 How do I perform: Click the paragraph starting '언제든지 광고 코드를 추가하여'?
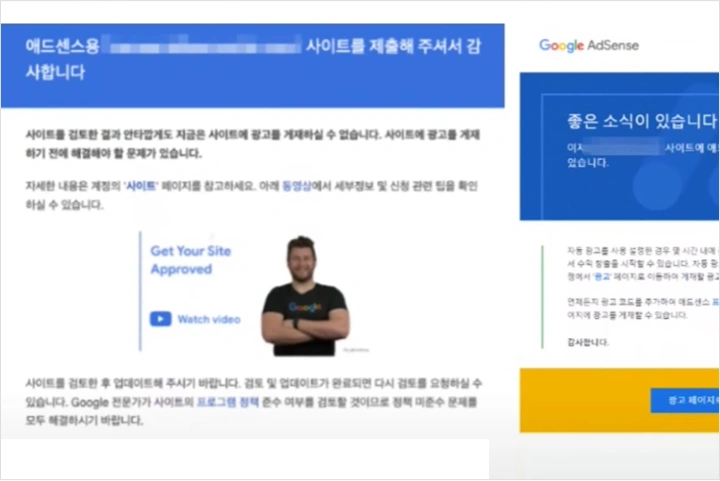643,308
